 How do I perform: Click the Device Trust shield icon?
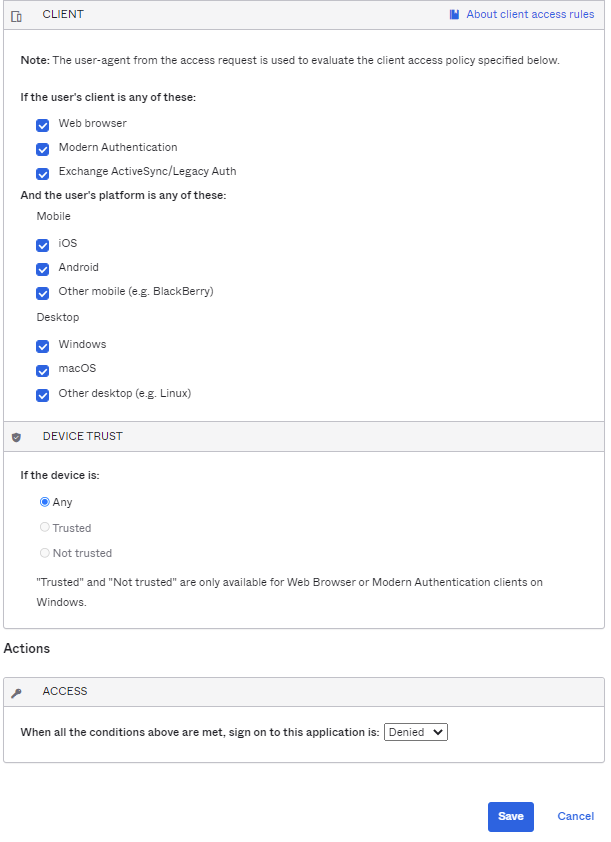16,437
